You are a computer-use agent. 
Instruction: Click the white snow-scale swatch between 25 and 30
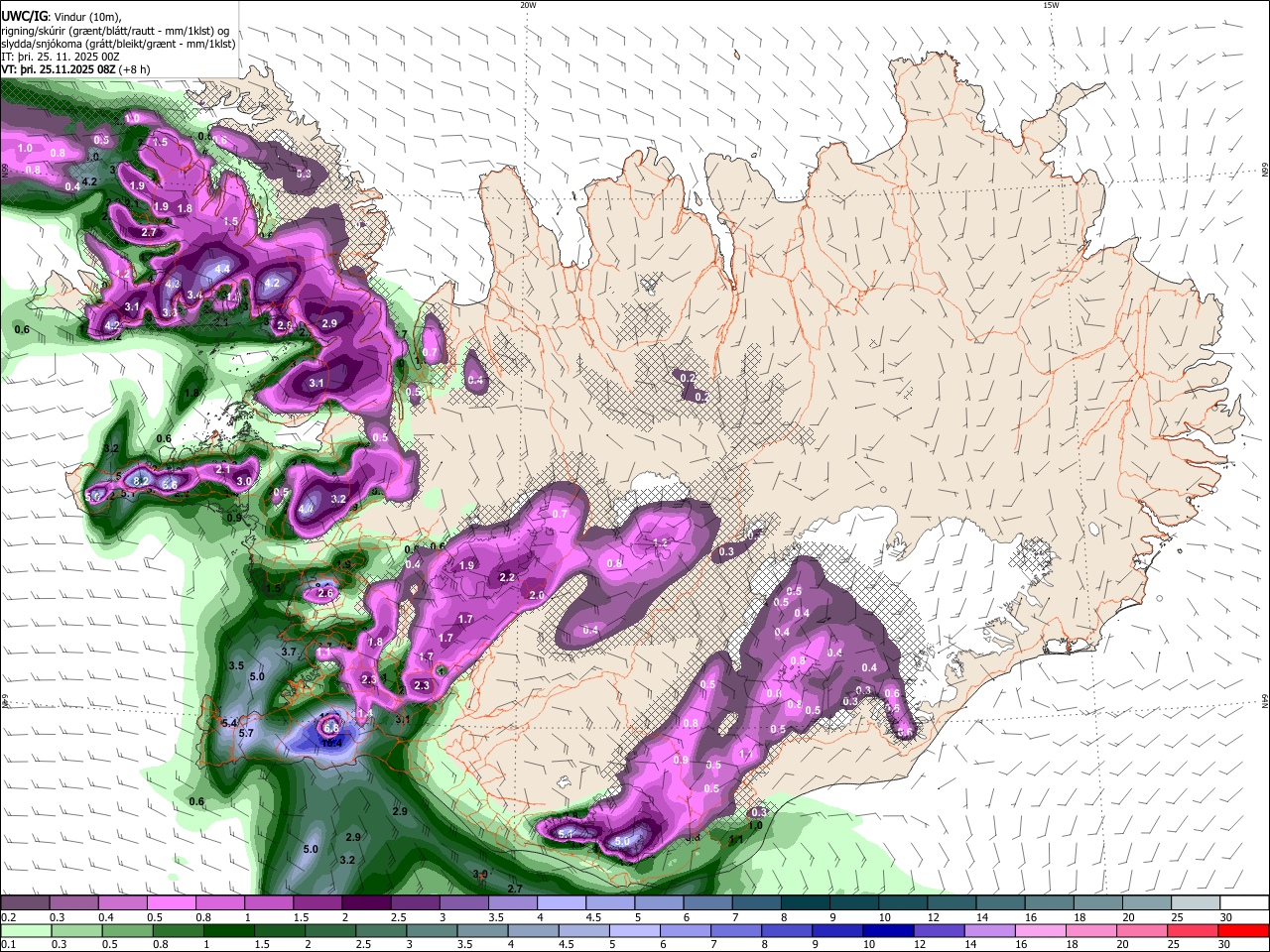1196,902
